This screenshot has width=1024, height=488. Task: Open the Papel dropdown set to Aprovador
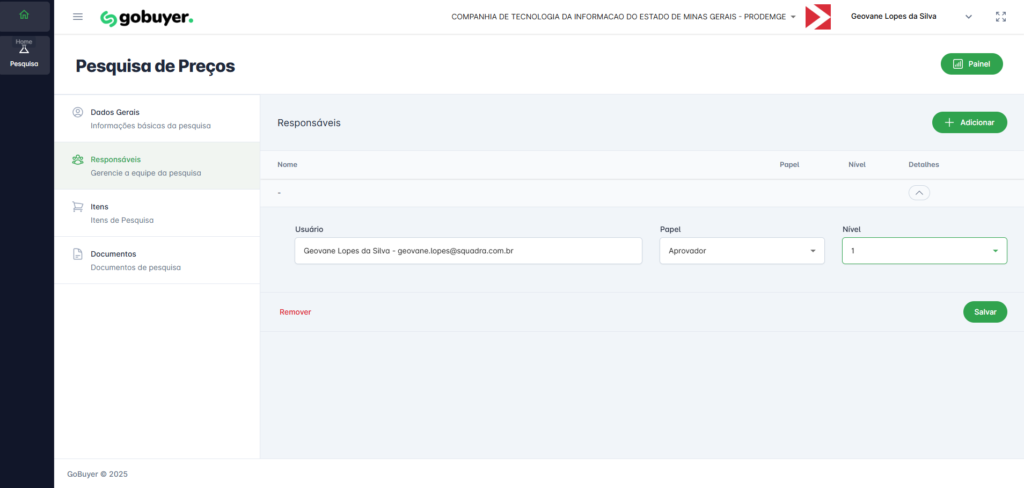point(741,251)
